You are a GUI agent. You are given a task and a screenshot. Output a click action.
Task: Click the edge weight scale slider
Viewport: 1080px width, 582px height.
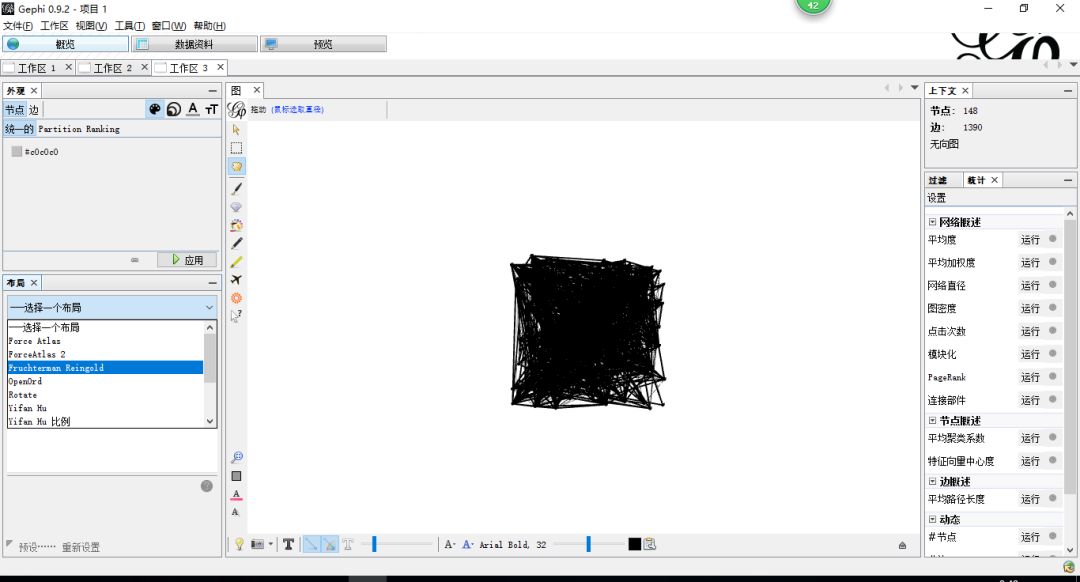(x=397, y=544)
